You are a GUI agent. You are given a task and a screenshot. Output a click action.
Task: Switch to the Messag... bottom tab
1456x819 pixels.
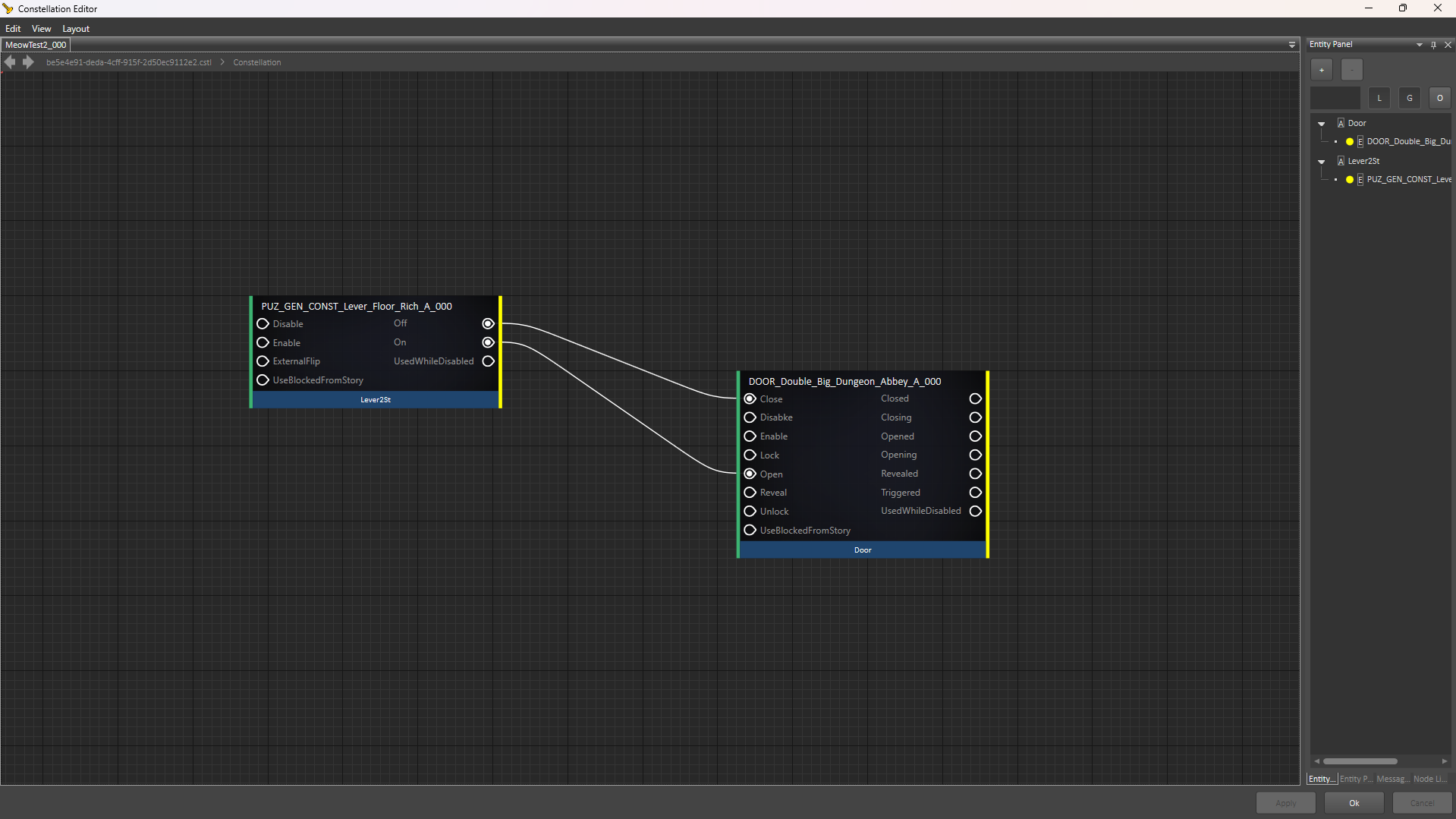tap(1392, 779)
